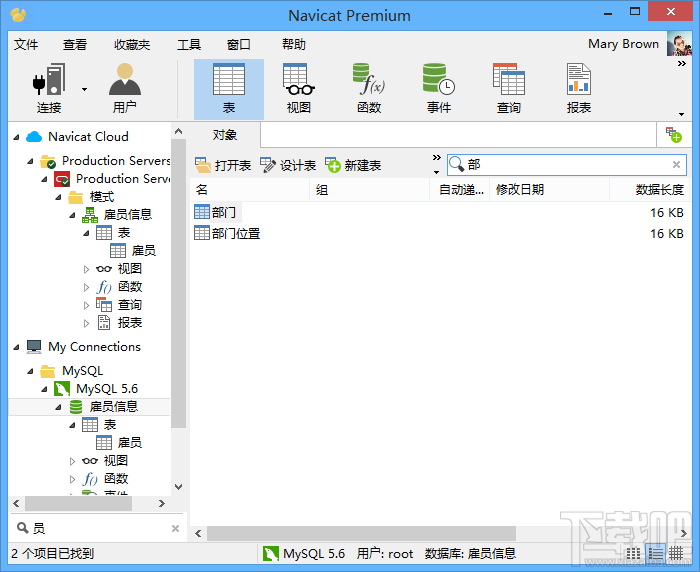
Task: Open the 用户 user manager
Action: point(125,88)
